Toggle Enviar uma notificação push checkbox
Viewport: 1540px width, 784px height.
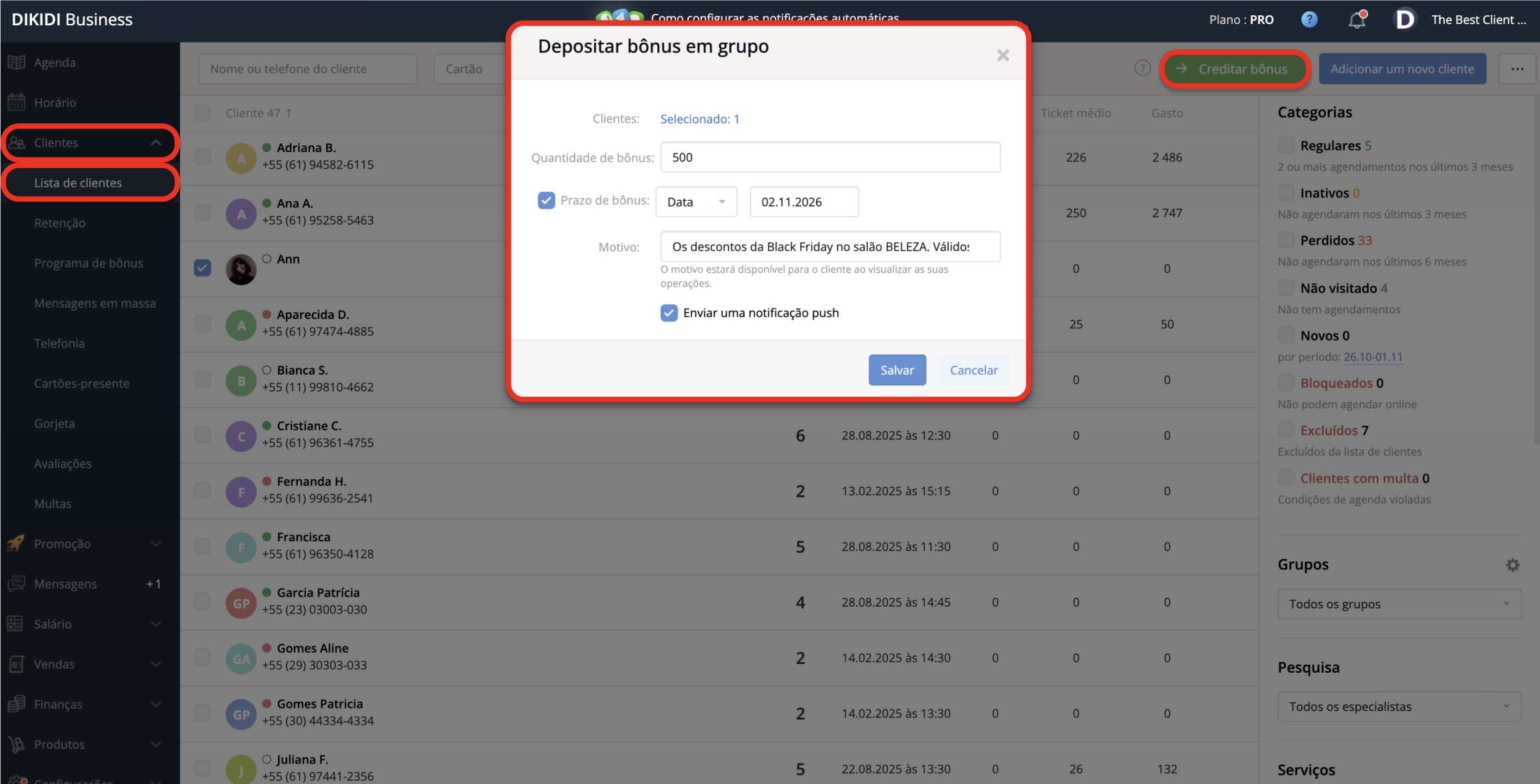[669, 313]
